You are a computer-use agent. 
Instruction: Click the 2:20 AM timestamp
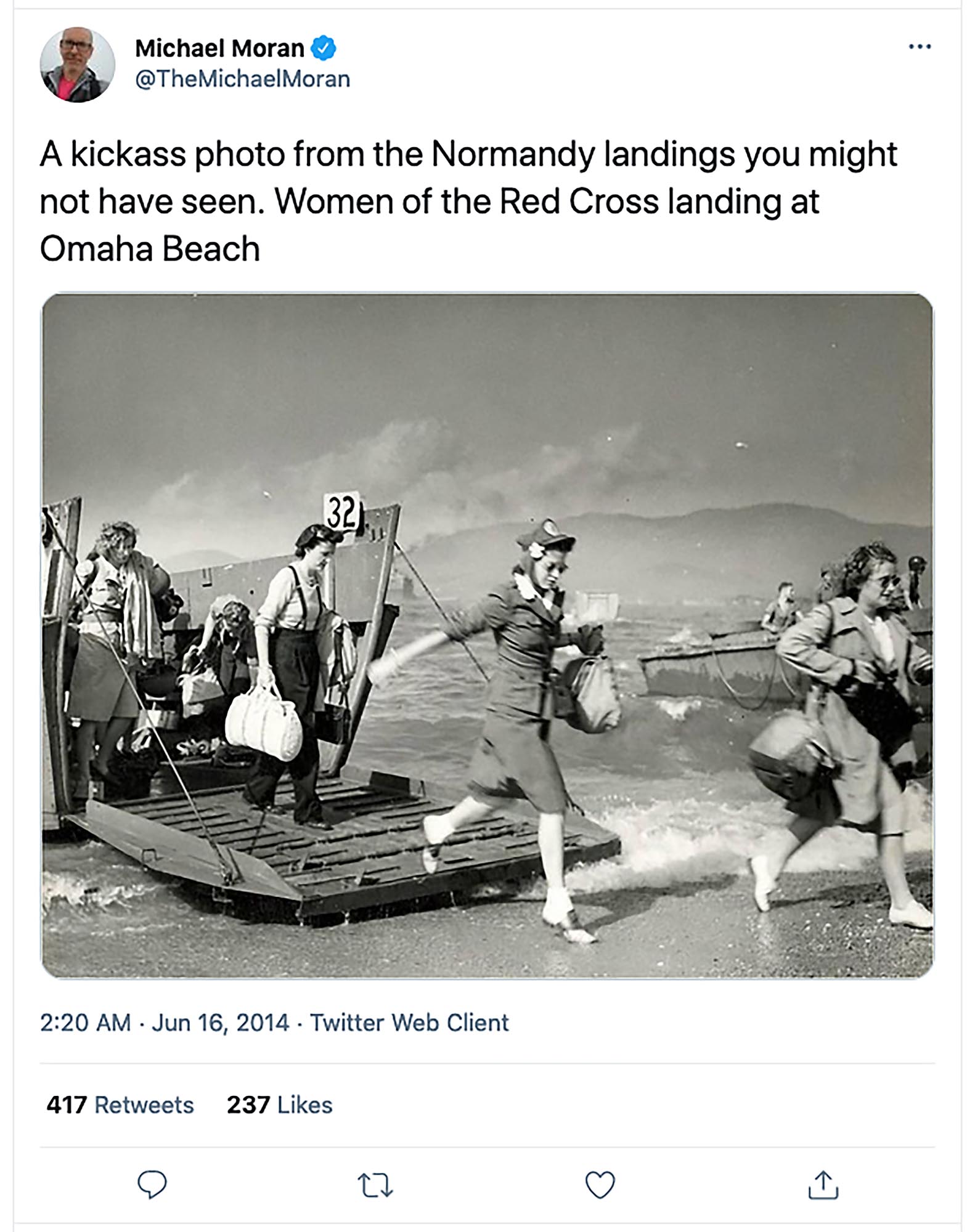pos(85,1022)
